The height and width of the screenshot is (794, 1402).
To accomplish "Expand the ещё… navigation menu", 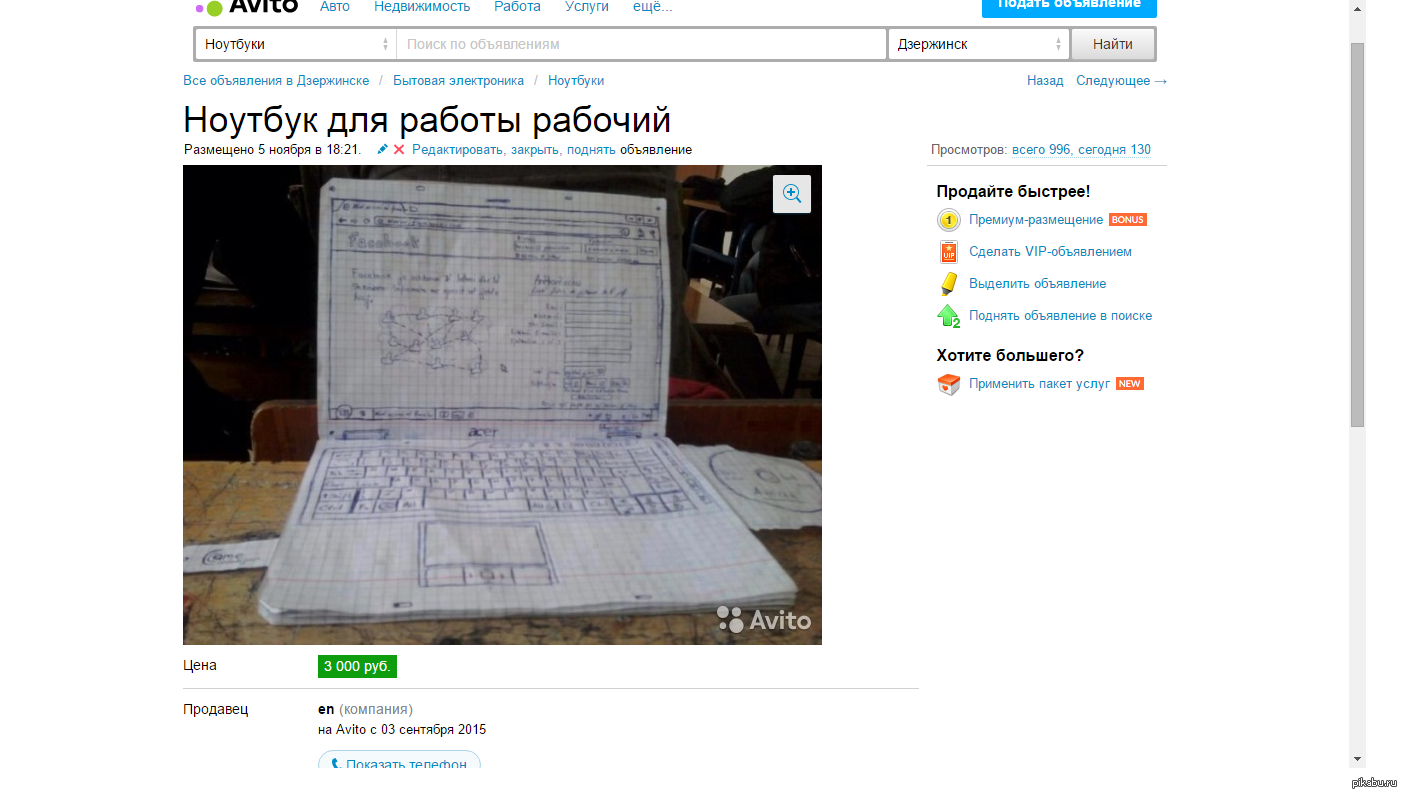I will coord(652,7).
